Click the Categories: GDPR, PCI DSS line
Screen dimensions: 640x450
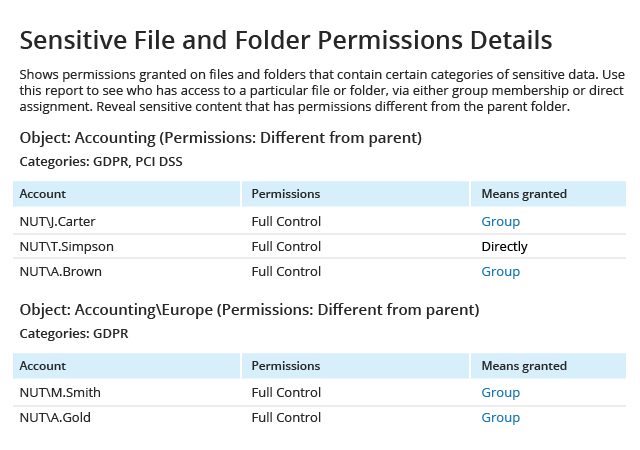click(101, 162)
